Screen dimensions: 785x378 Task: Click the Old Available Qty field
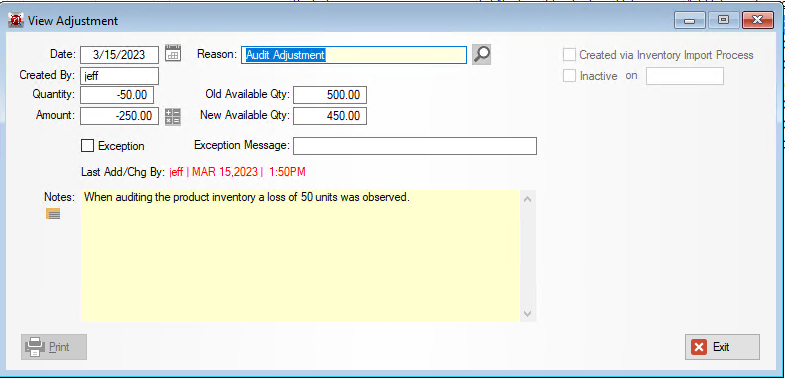coord(330,95)
